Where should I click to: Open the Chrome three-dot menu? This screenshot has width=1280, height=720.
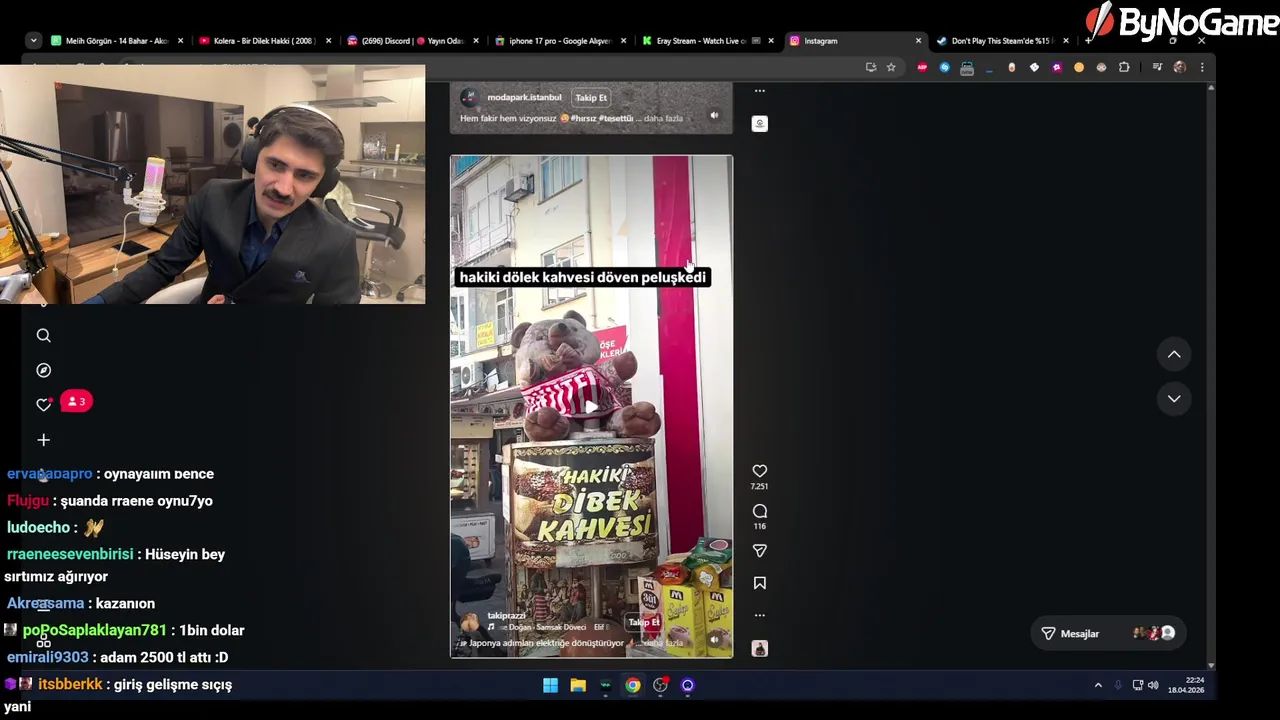coord(1201,67)
